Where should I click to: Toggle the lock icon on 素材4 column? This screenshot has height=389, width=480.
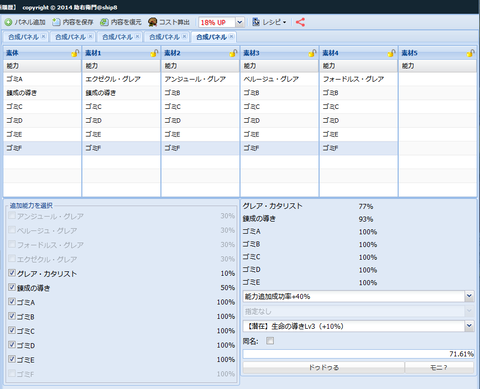click(391, 53)
